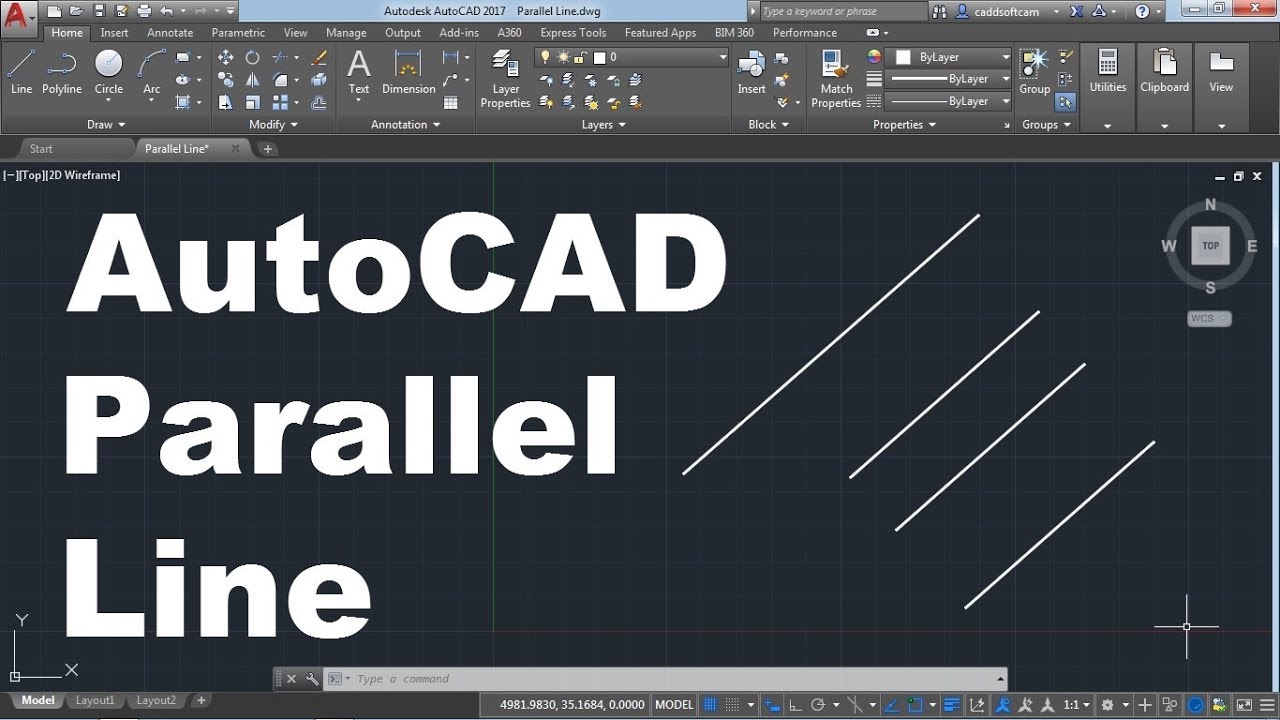Viewport: 1280px width, 720px height.
Task: Click the Match Properties tool
Action: [836, 80]
